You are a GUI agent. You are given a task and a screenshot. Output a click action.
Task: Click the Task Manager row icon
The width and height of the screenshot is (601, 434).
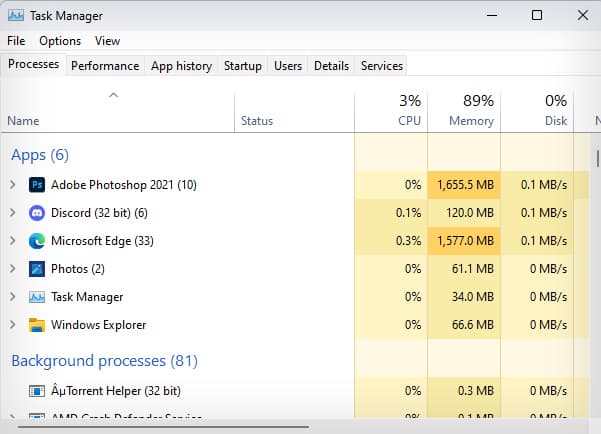coord(37,297)
